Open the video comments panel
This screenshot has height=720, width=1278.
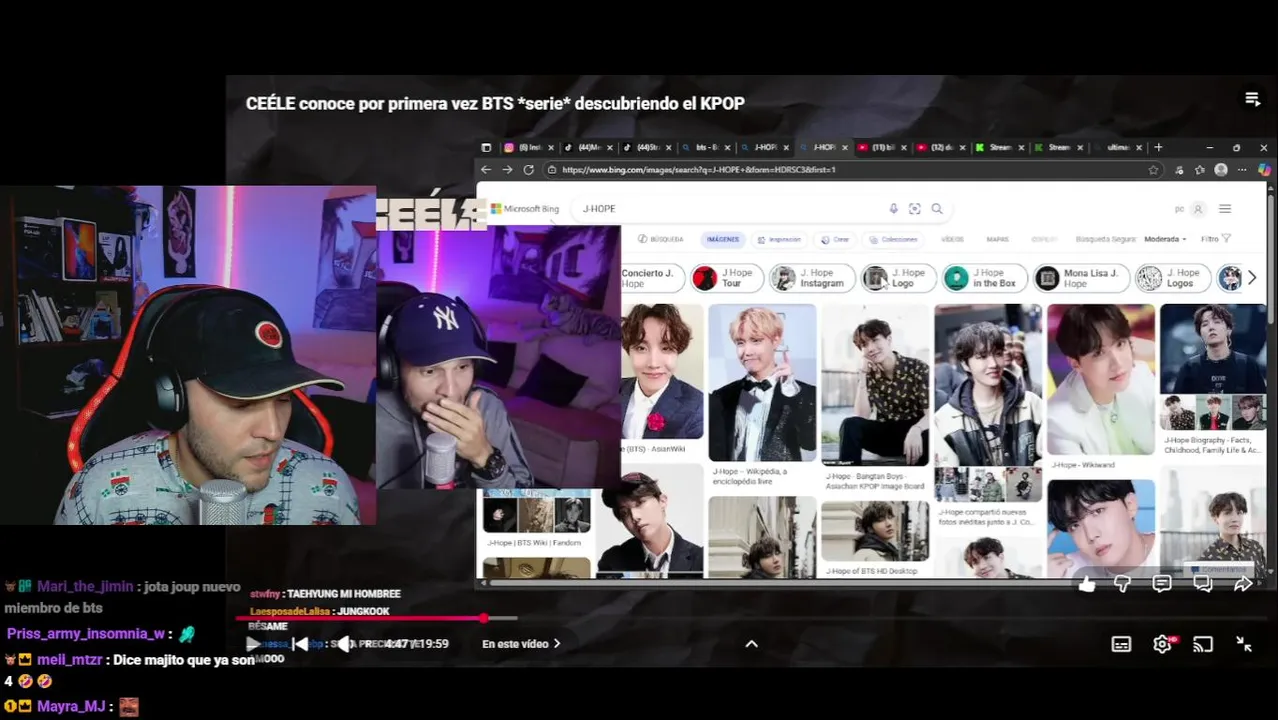pyautogui.click(x=1162, y=584)
